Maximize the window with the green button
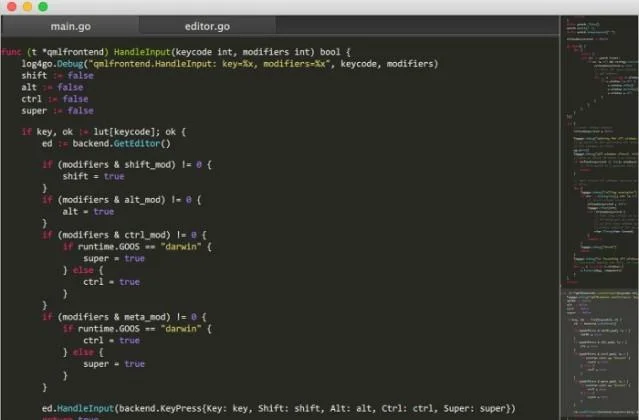 click(43, 7)
